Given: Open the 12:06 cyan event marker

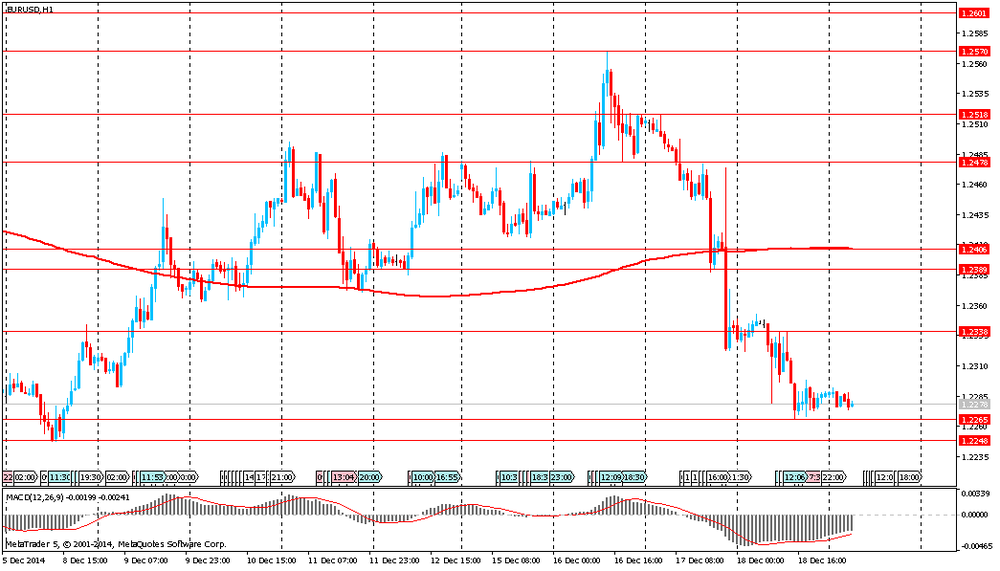Looking at the screenshot, I should click(795, 477).
